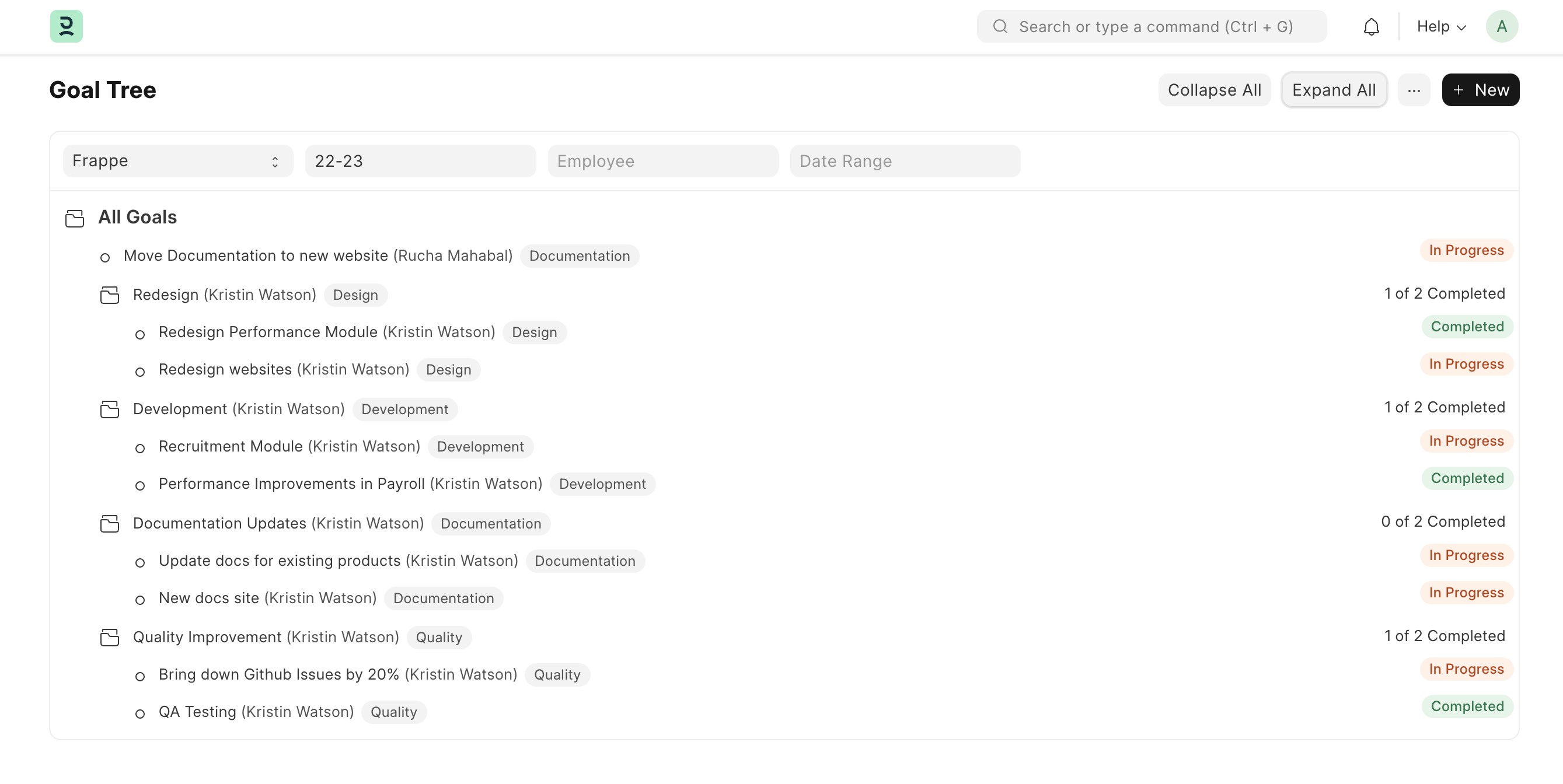Viewport: 1563px width, 784px height.
Task: Open the three-dots more options menu
Action: 1414,90
